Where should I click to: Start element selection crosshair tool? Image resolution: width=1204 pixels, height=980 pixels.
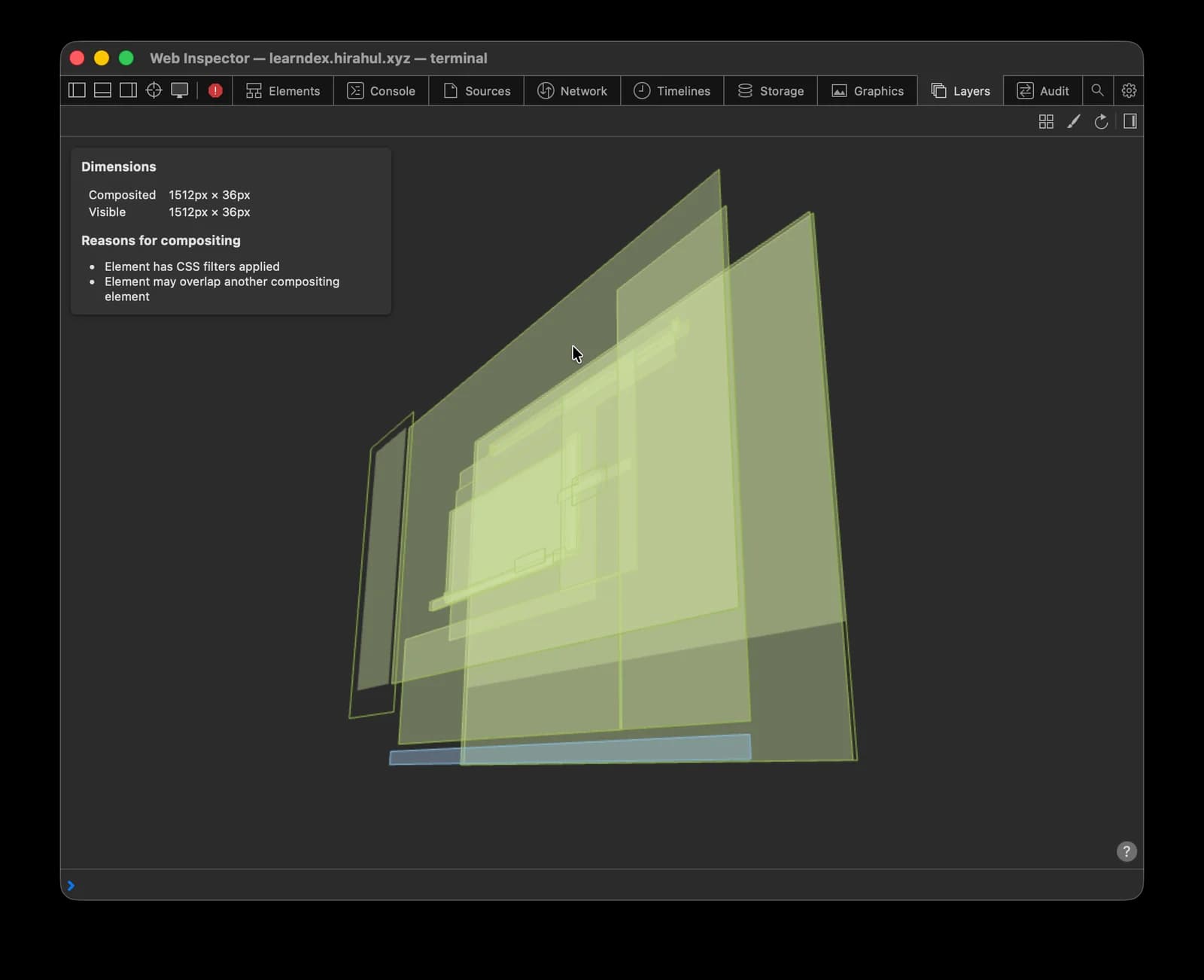(x=154, y=90)
